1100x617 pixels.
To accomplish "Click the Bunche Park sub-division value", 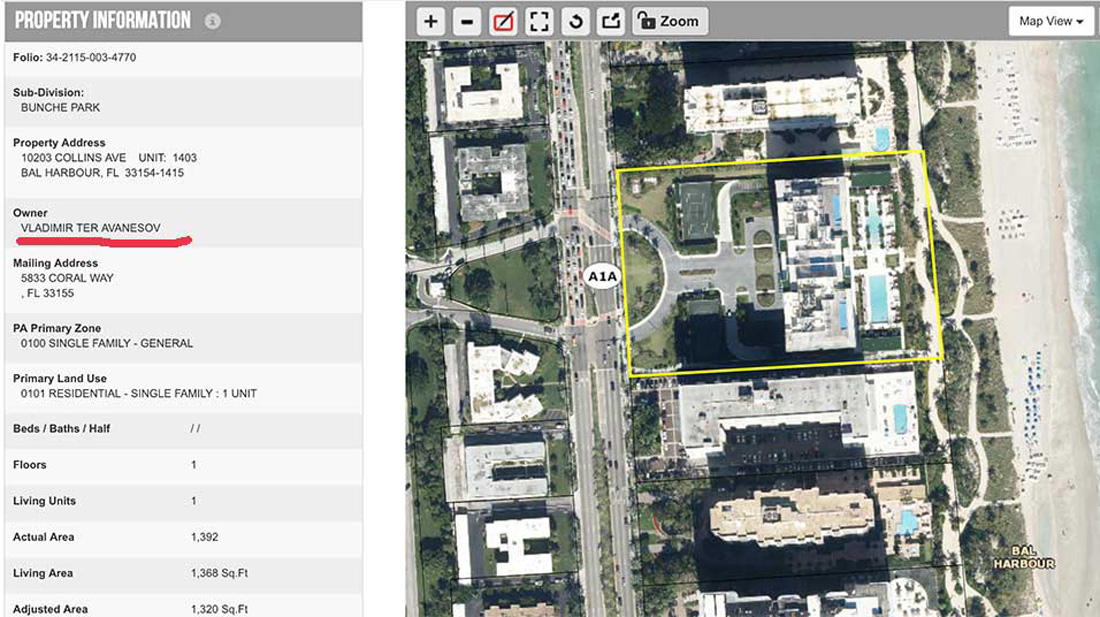I will (x=60, y=108).
